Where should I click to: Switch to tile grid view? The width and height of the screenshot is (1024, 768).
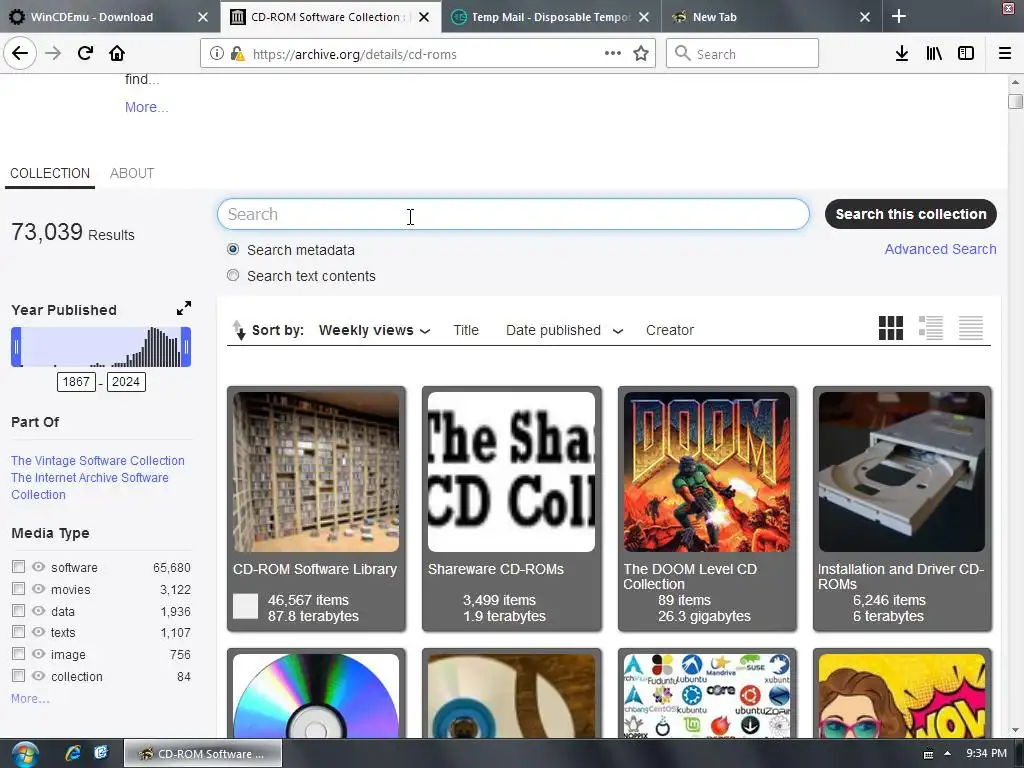[891, 328]
